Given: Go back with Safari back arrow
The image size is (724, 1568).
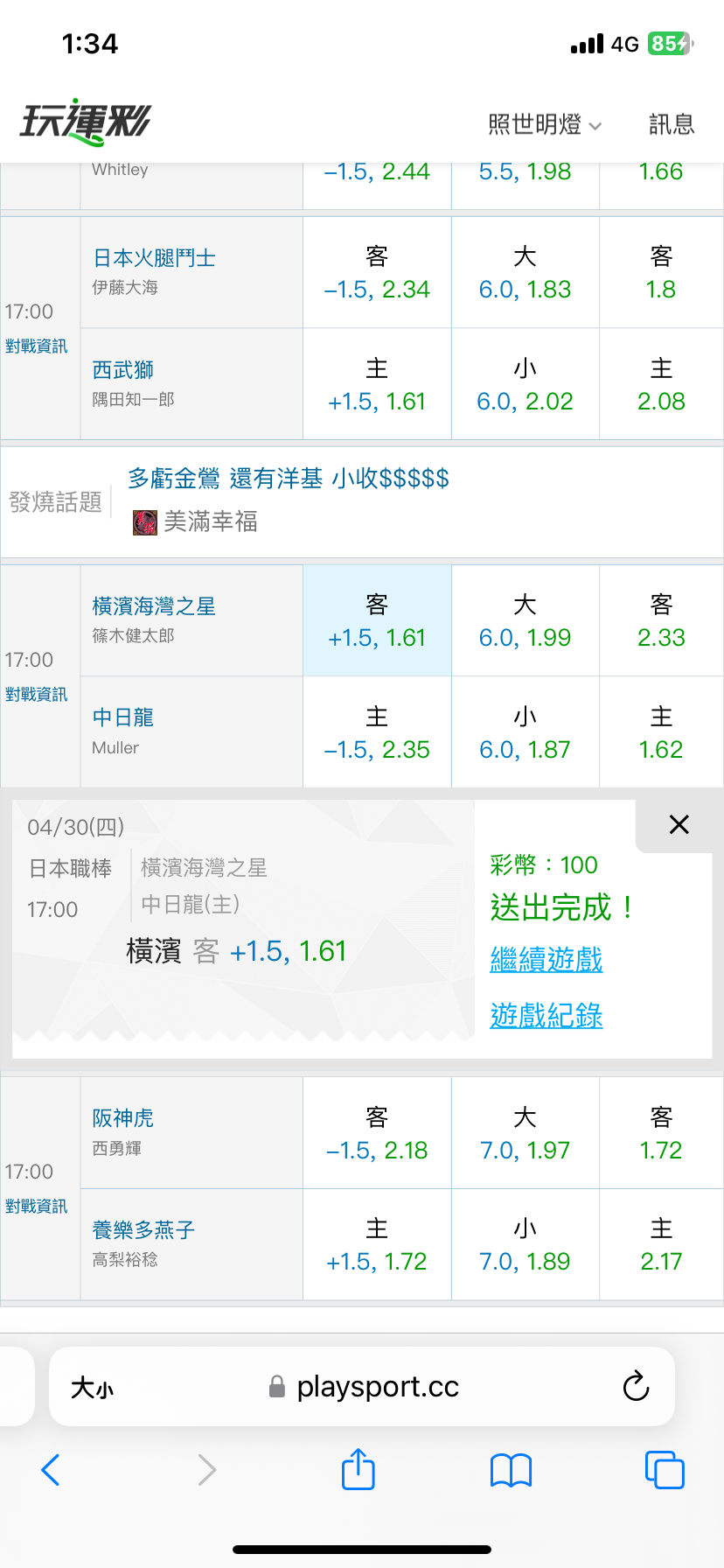Looking at the screenshot, I should pyautogui.click(x=51, y=1470).
